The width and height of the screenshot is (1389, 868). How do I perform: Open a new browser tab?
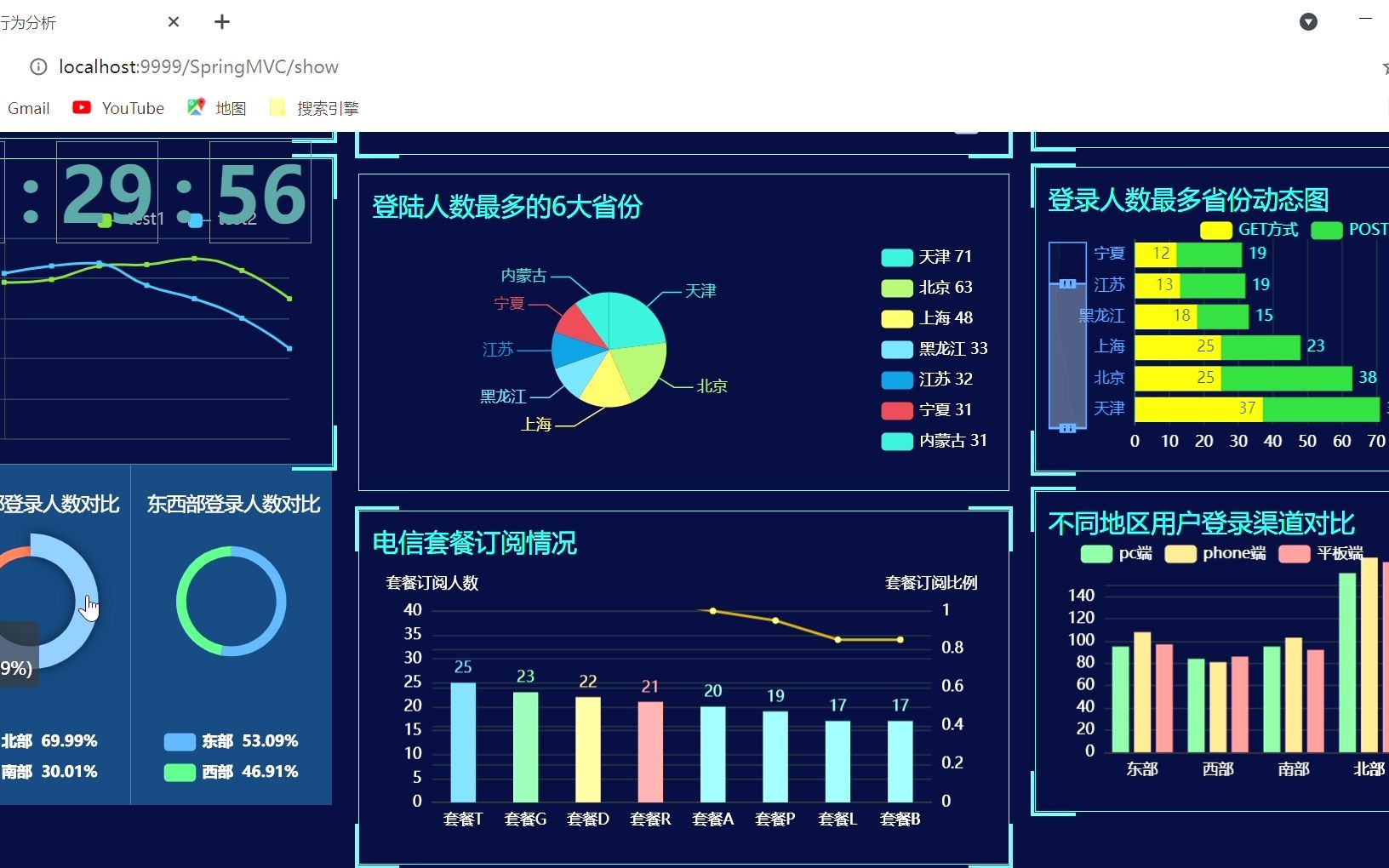[222, 21]
